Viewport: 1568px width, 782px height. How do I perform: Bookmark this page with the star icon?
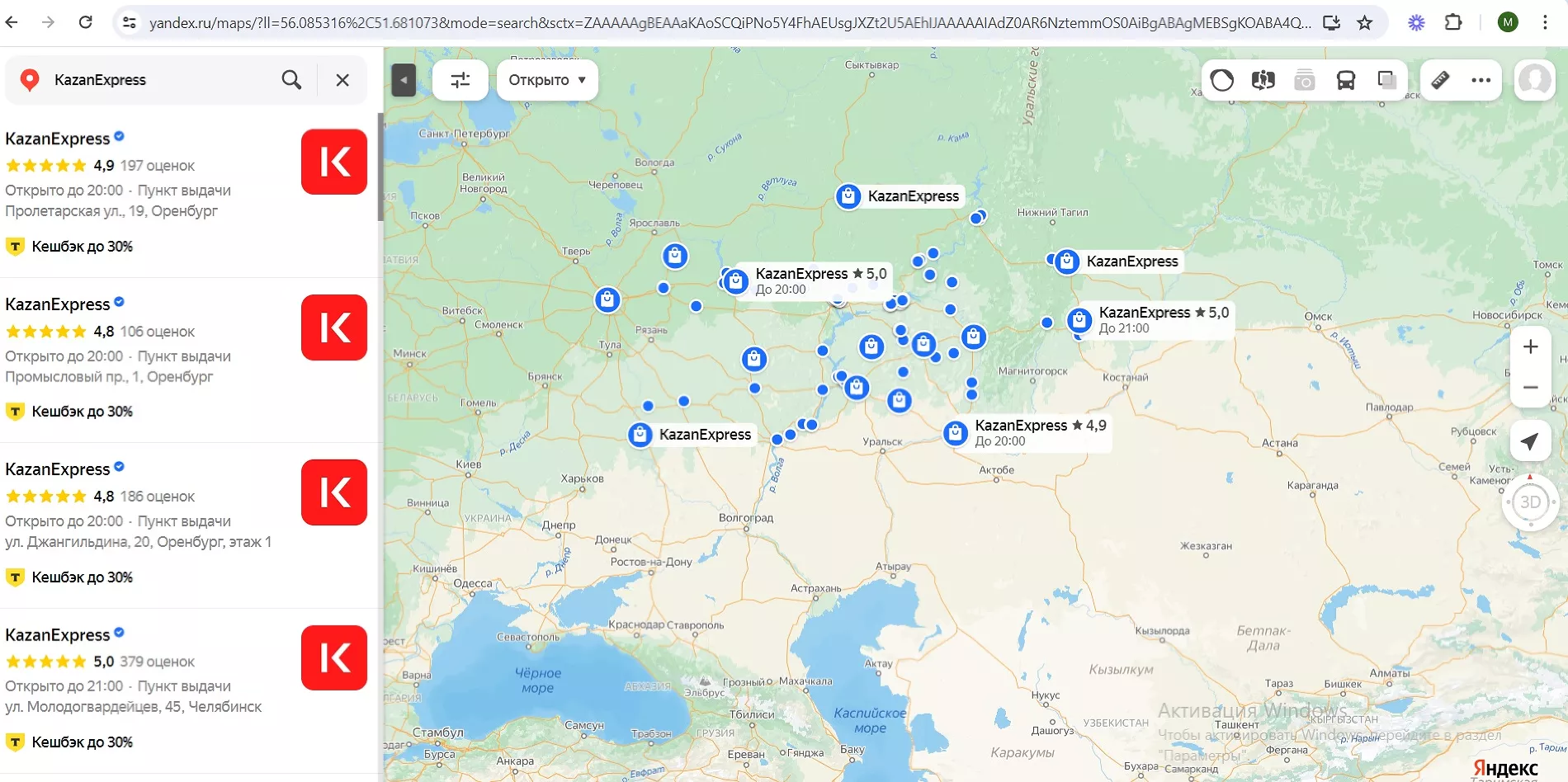point(1365,23)
